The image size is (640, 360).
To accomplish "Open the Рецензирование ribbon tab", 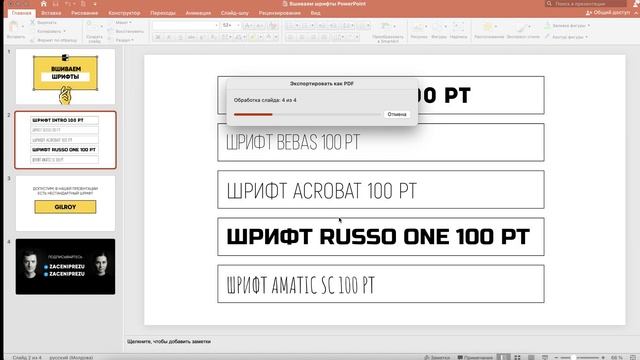I will pos(280,13).
